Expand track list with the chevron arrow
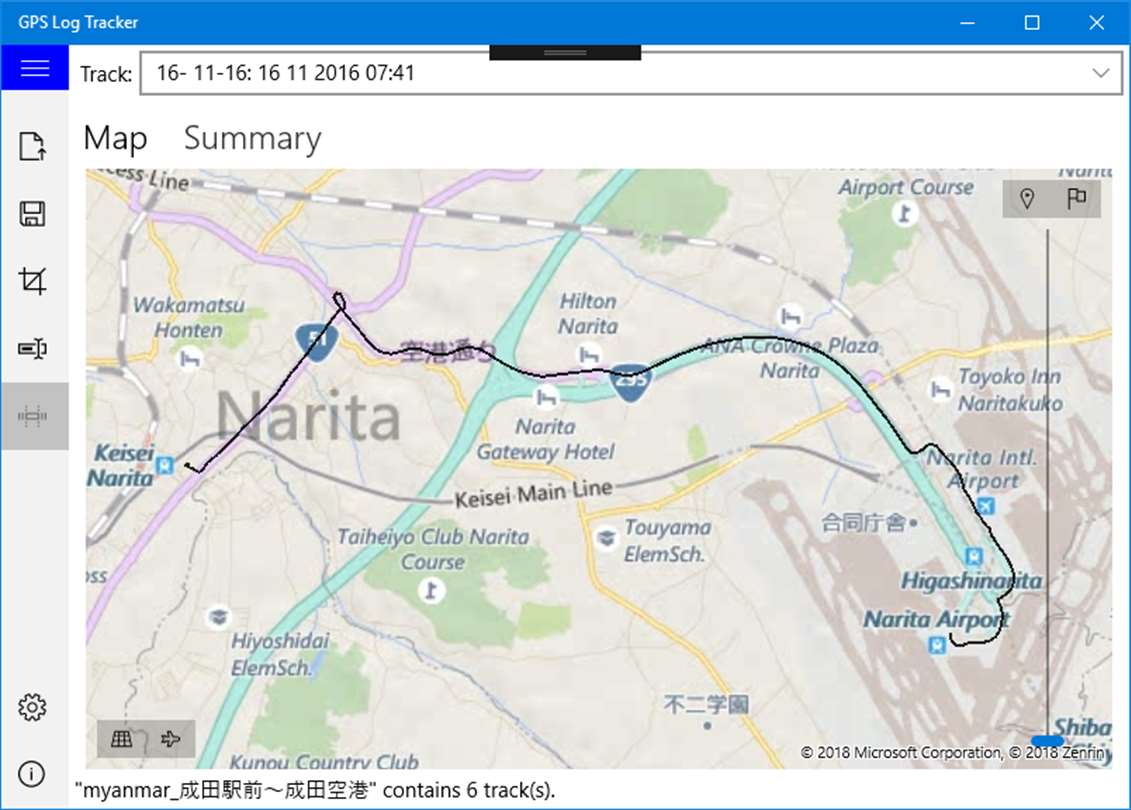The height and width of the screenshot is (810, 1131). (1100, 73)
